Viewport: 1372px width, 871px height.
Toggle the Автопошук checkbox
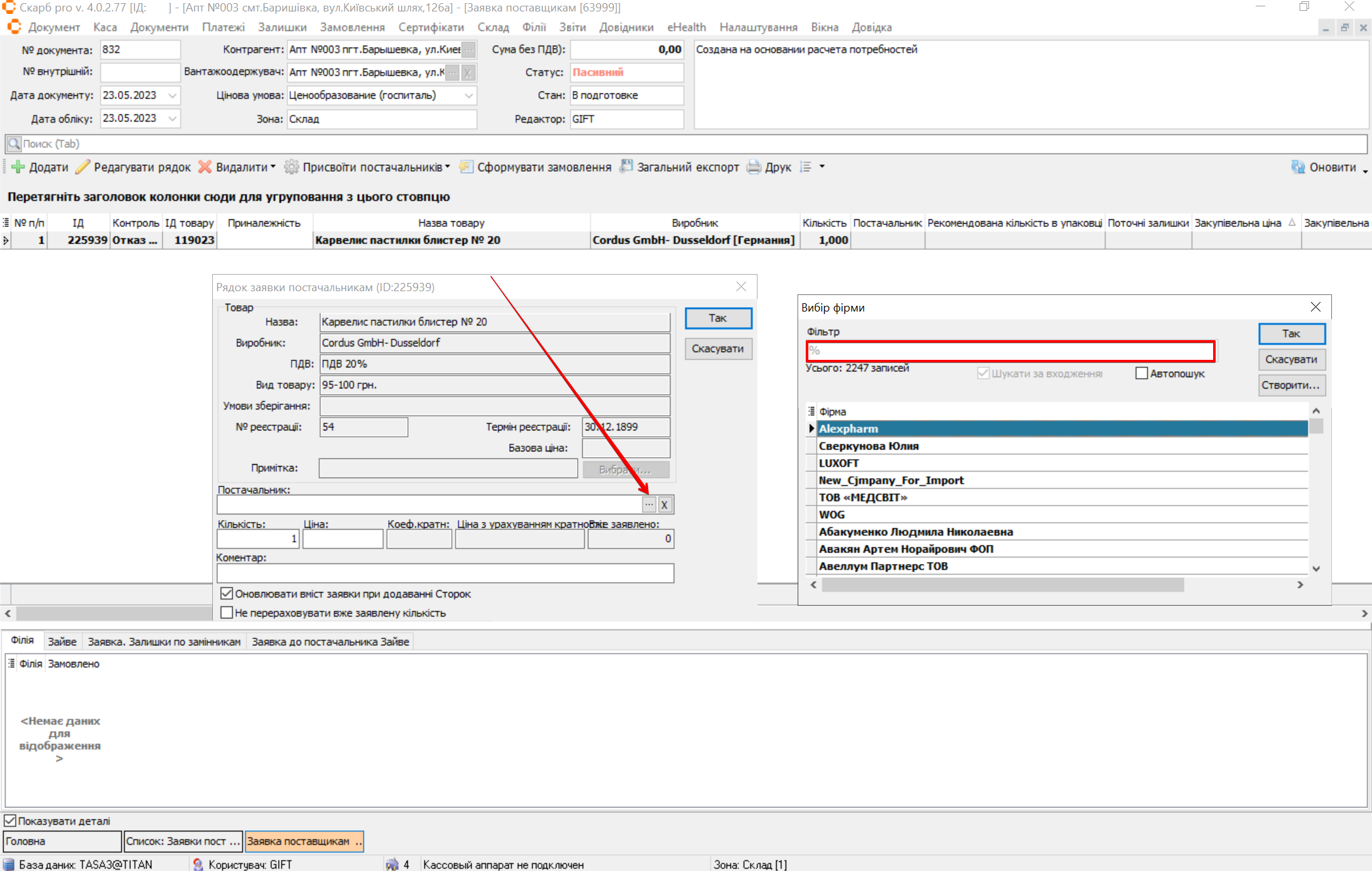coord(1141,373)
